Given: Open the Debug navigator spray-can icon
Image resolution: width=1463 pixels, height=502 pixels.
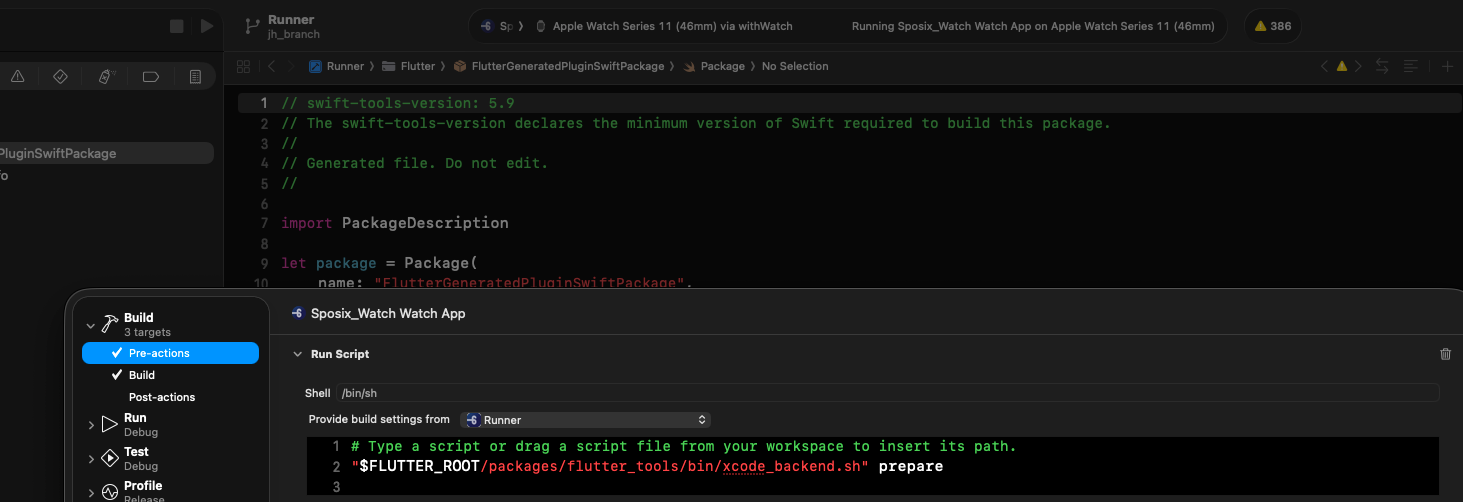Looking at the screenshot, I should (x=106, y=77).
